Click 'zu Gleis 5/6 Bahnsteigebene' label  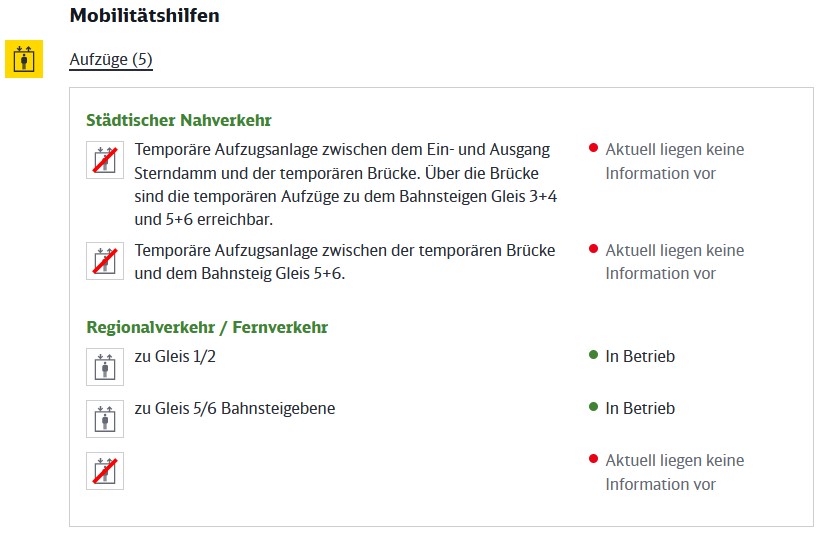[x=235, y=408]
